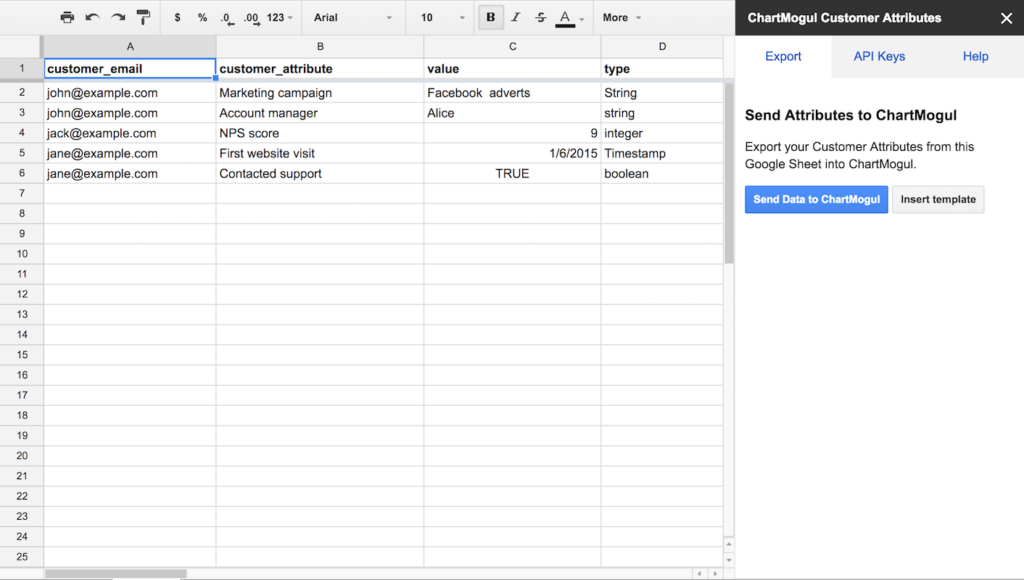The width and height of the screenshot is (1024, 580).
Task: Select cell containing jack@example.com
Action: pyautogui.click(x=130, y=133)
